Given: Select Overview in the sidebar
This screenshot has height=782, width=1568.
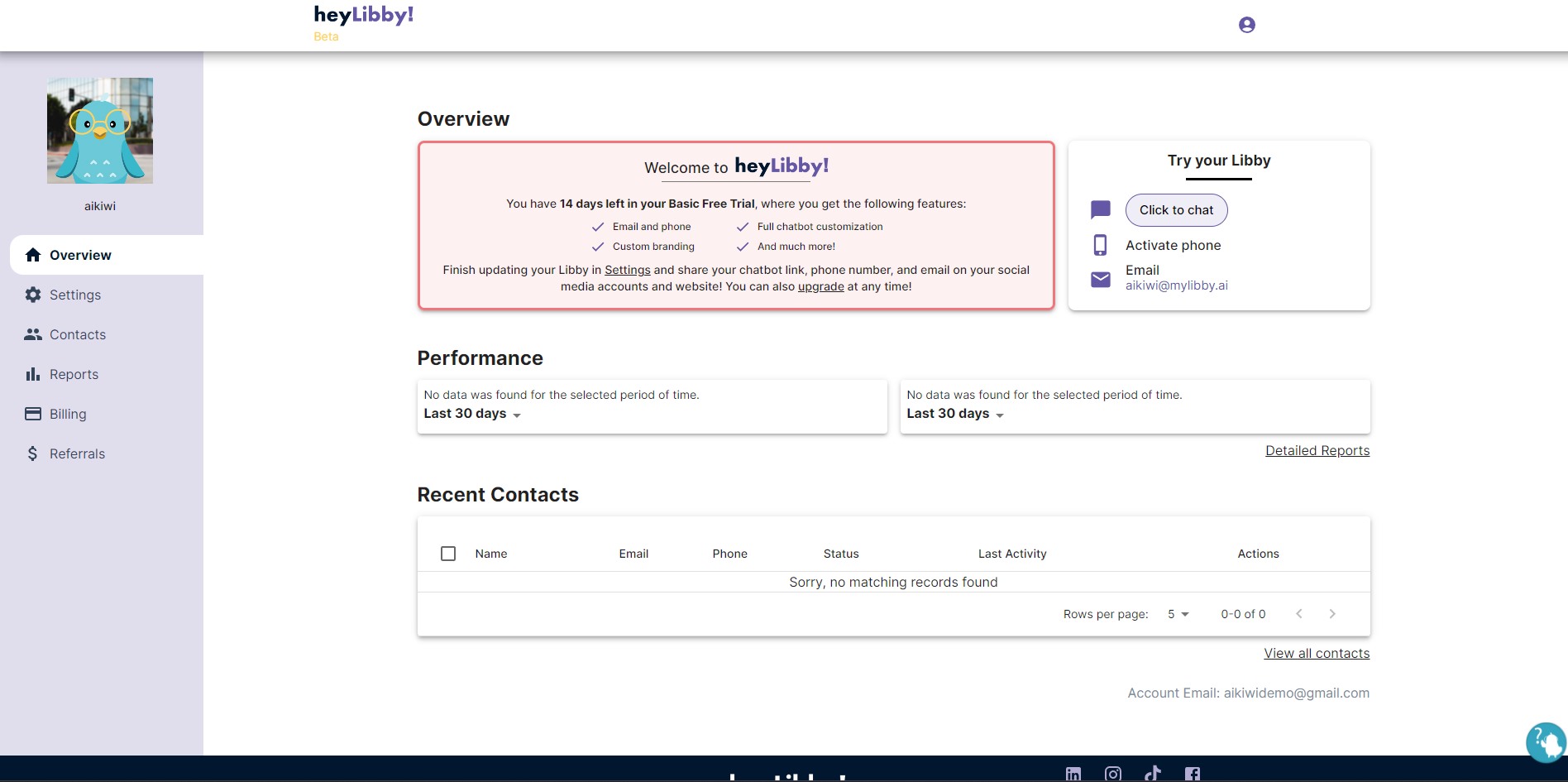Looking at the screenshot, I should coord(107,255).
